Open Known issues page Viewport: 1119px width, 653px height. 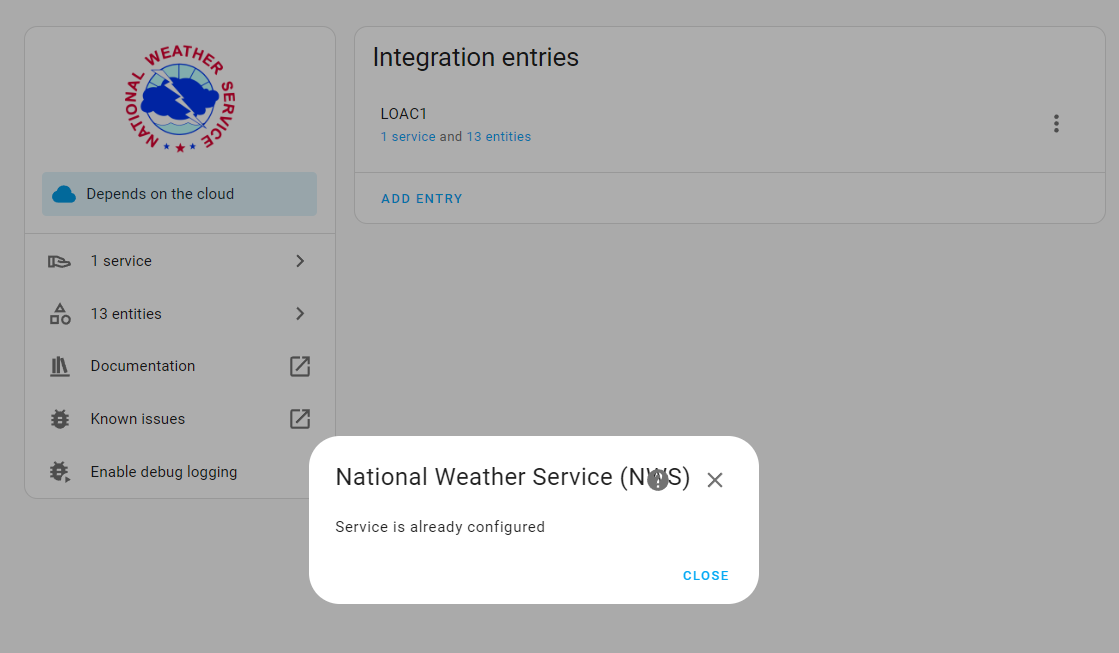pyautogui.click(x=136, y=418)
